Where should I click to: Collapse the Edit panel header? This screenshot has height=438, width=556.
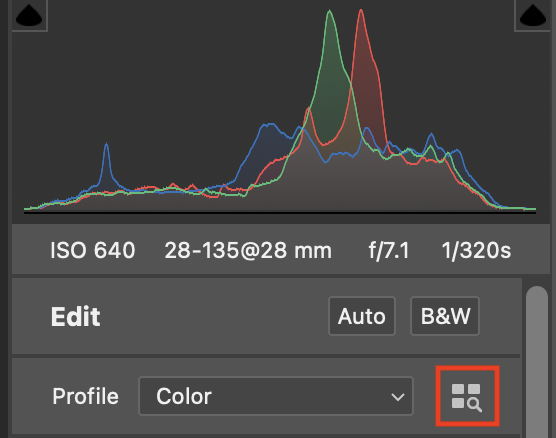click(76, 316)
